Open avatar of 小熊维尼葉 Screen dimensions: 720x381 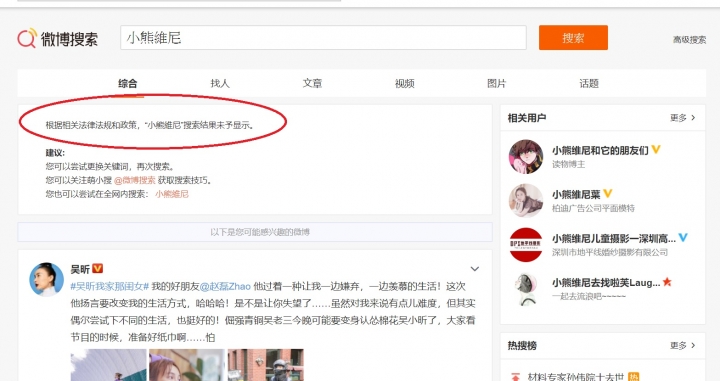click(526, 201)
